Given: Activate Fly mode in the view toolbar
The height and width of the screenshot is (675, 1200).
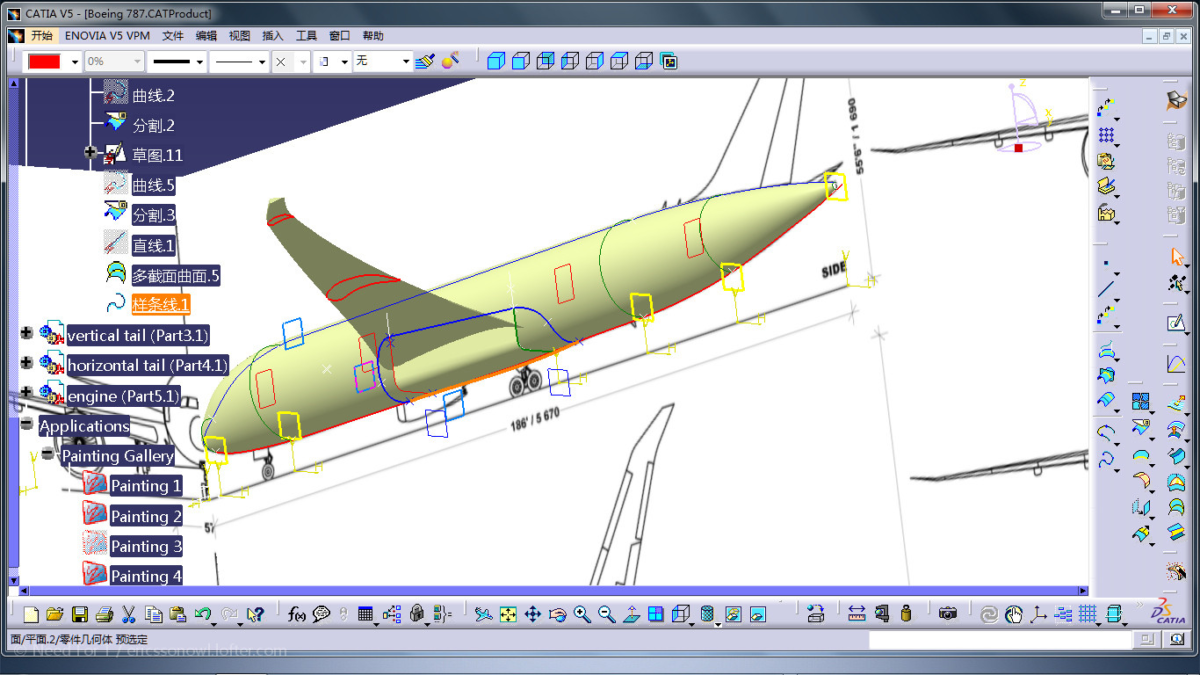Looking at the screenshot, I should coord(484,614).
